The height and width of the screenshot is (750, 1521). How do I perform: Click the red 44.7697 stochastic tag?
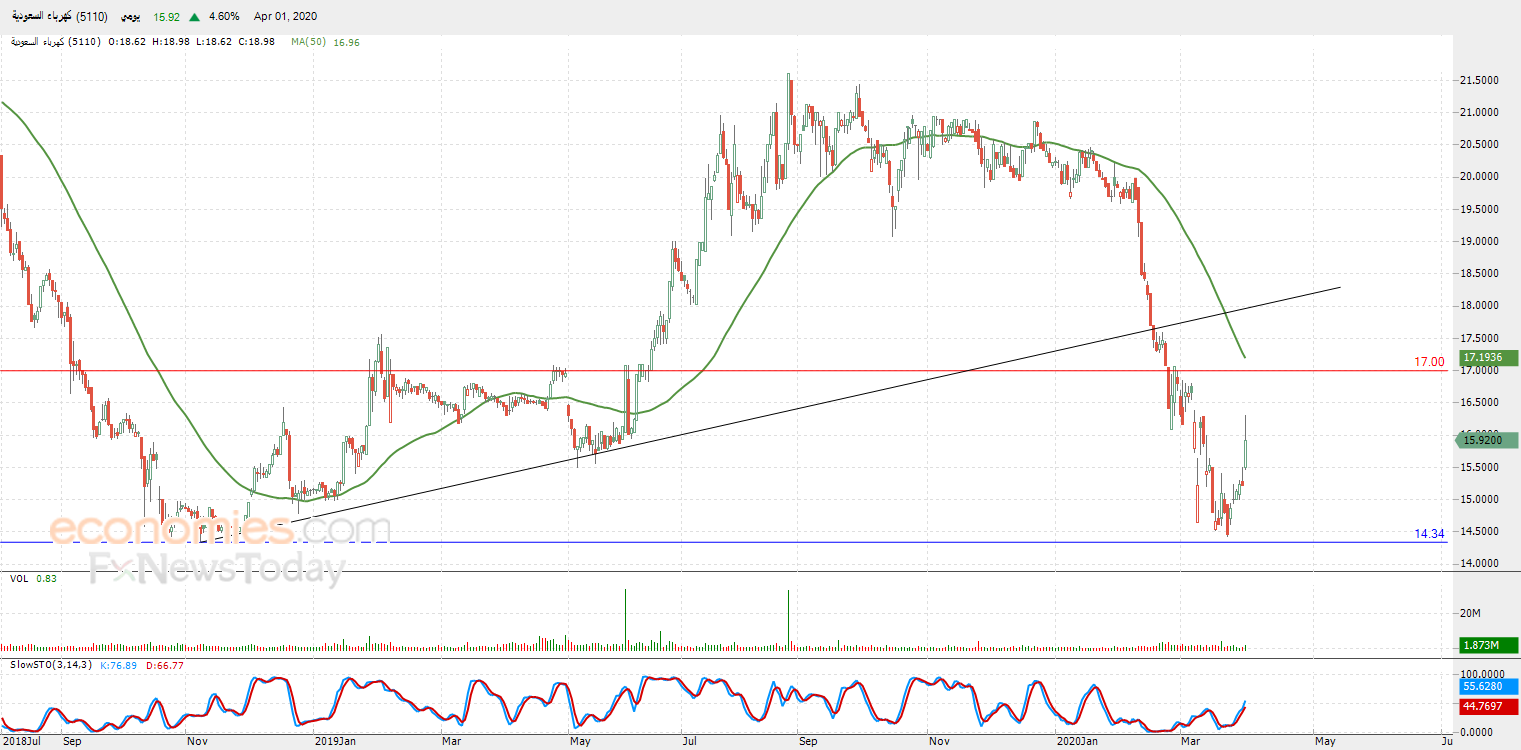[1489, 706]
